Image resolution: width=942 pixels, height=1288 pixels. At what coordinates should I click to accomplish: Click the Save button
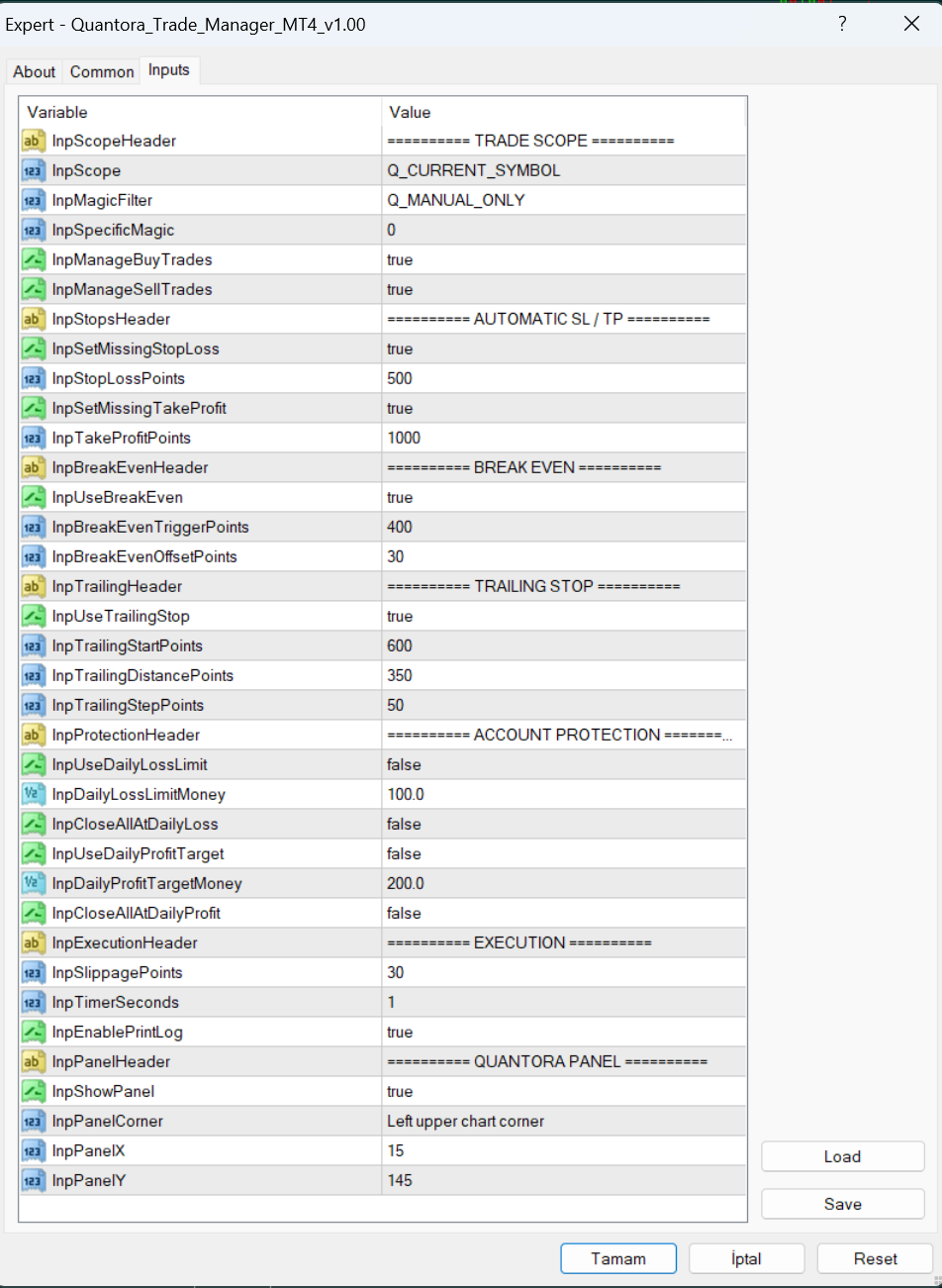[x=843, y=1204]
